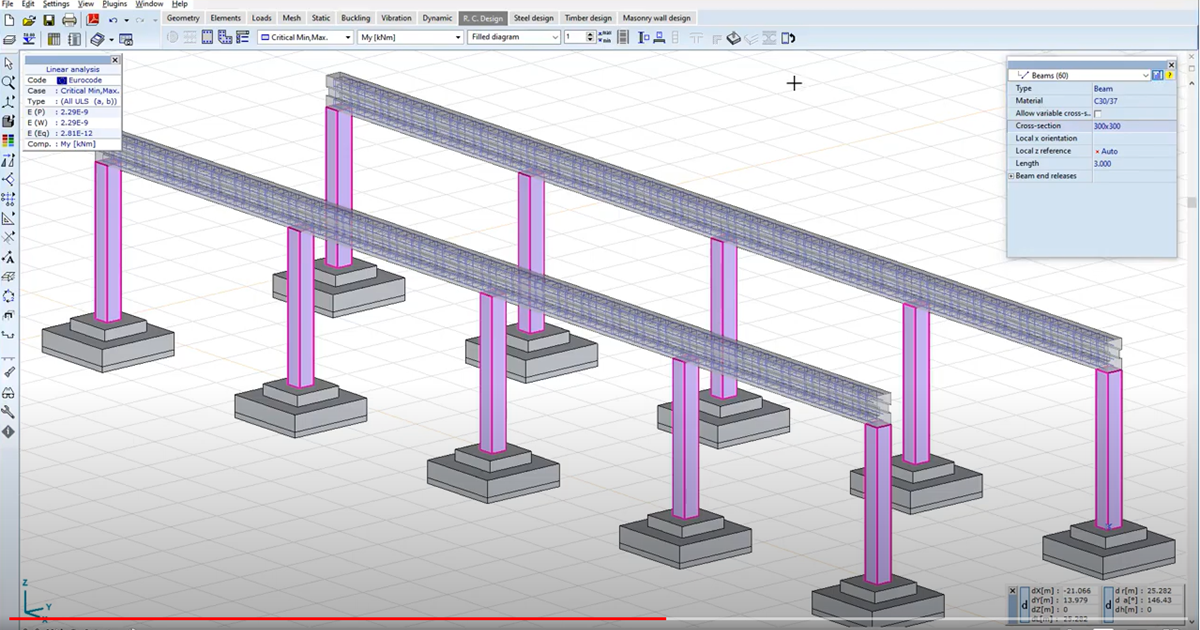Select the zoom magnifier tool
1200x630 pixels.
point(9,83)
